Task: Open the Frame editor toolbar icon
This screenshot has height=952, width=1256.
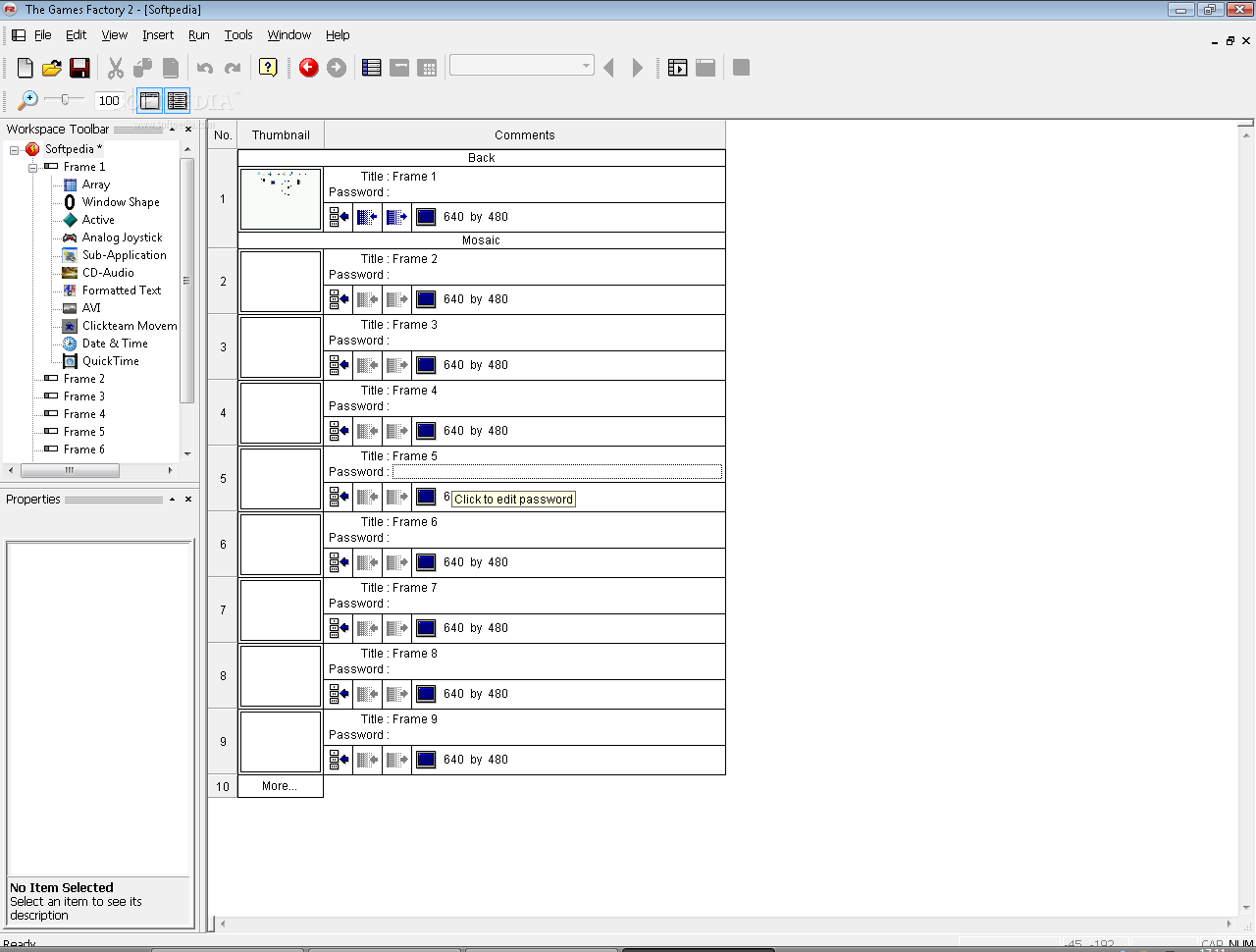Action: pos(399,68)
